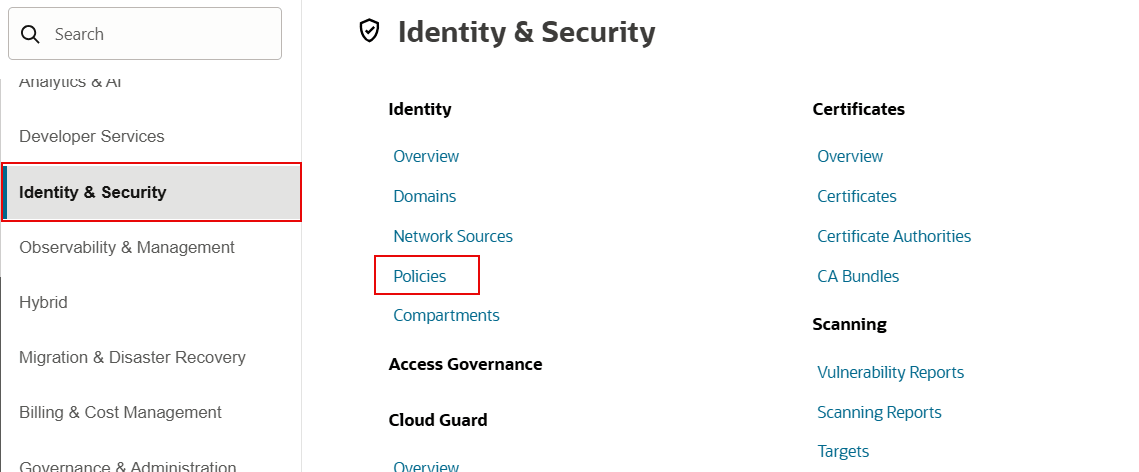Open Certificate Authorities page
Image resolution: width=1139 pixels, height=472 pixels.
pos(893,236)
